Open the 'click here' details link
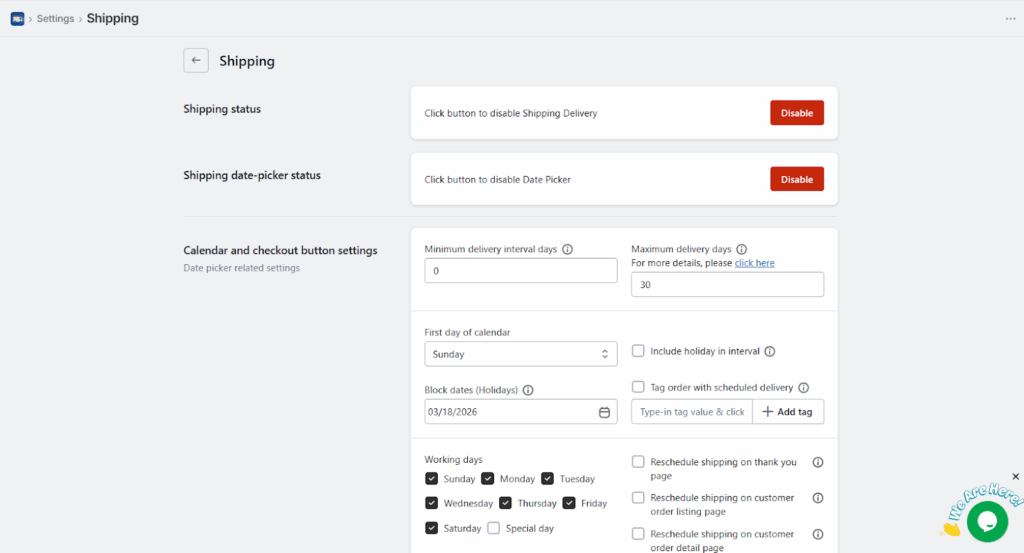 click(754, 263)
